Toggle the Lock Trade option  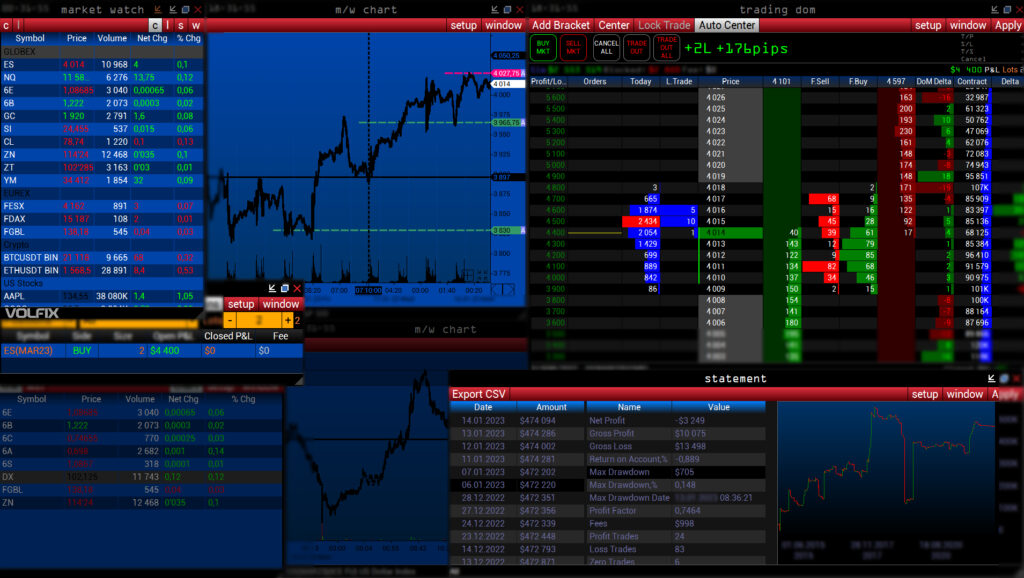pyautogui.click(x=664, y=25)
